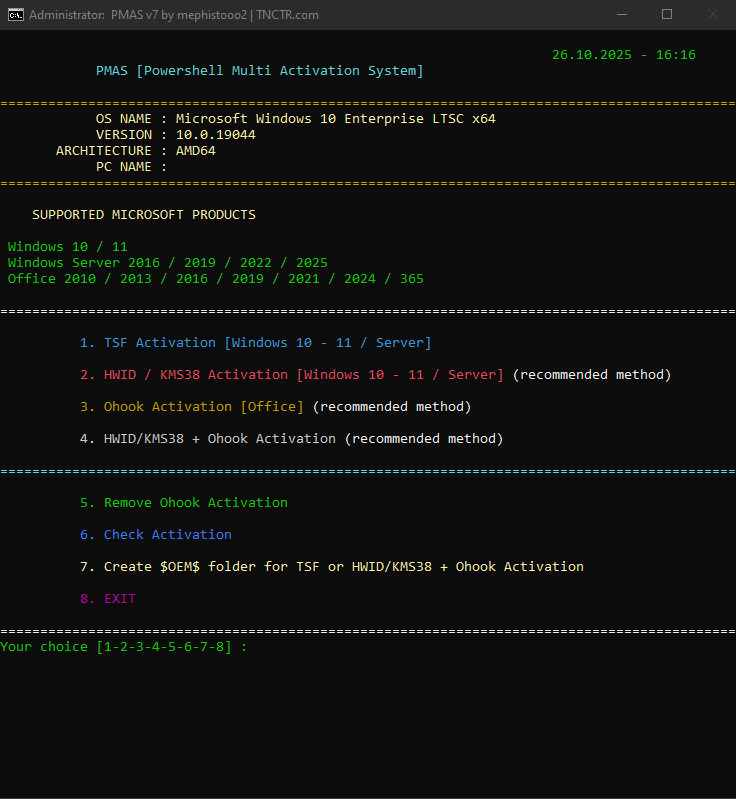Click the title bar text "PMAS v7 by mephistooo2 | TNCTR.com"

215,15
